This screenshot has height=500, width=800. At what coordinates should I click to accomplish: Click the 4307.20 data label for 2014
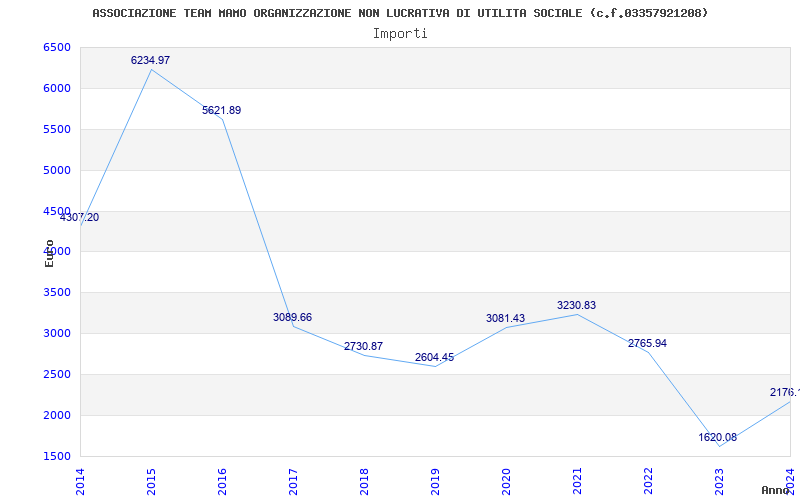[x=80, y=217]
